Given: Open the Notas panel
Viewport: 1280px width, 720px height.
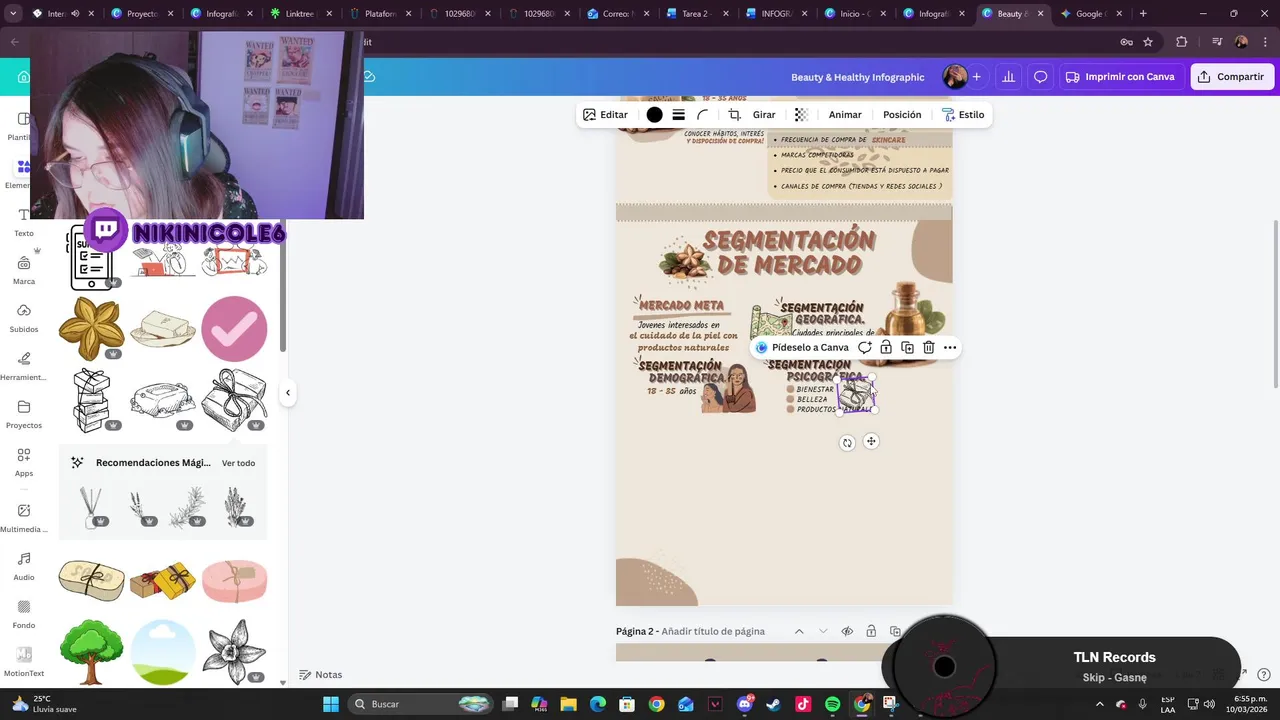Looking at the screenshot, I should tap(320, 675).
